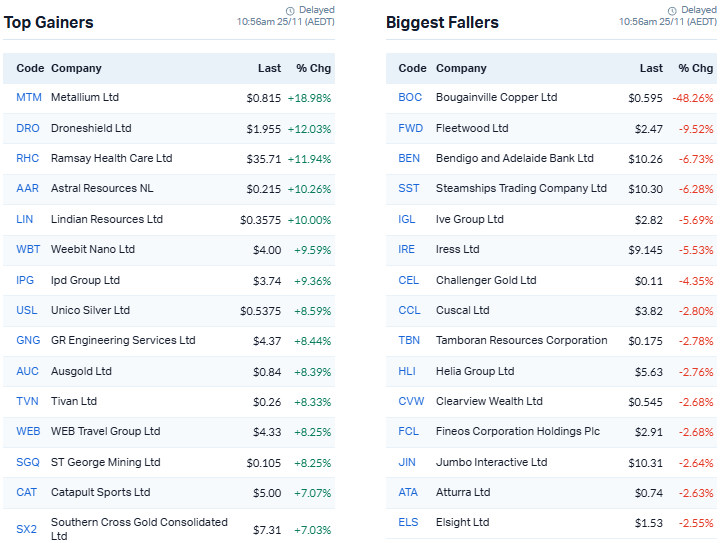This screenshot has width=725, height=543.
Task: Select Bendigo and Adelaide Bank Ltd name
Action: pos(515,158)
